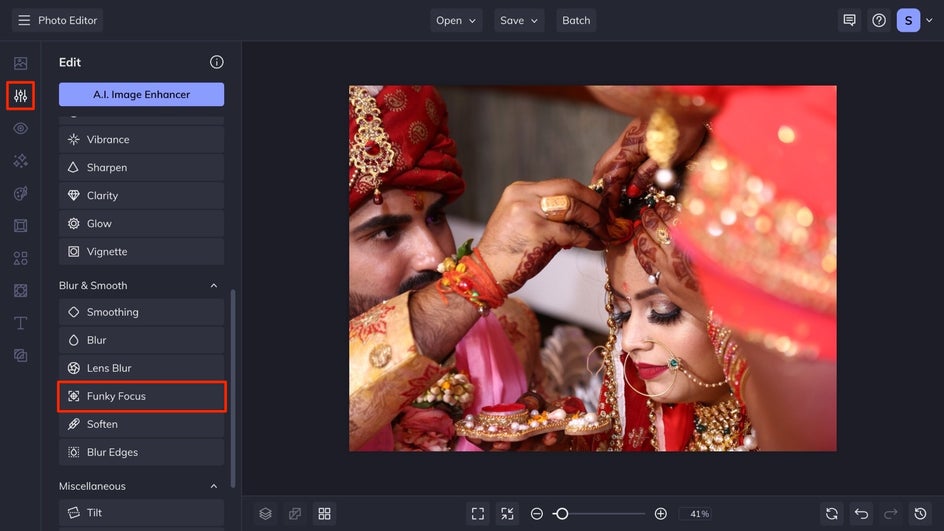Open the Touch Up eye icon tab
Image resolution: width=944 pixels, height=531 pixels.
20,129
